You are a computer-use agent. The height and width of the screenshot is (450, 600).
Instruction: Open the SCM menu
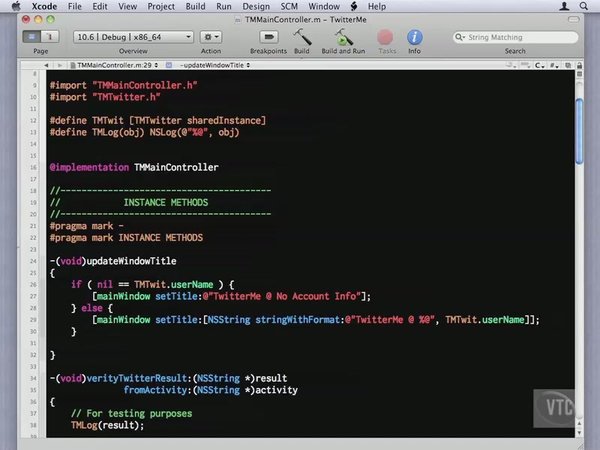click(x=289, y=6)
